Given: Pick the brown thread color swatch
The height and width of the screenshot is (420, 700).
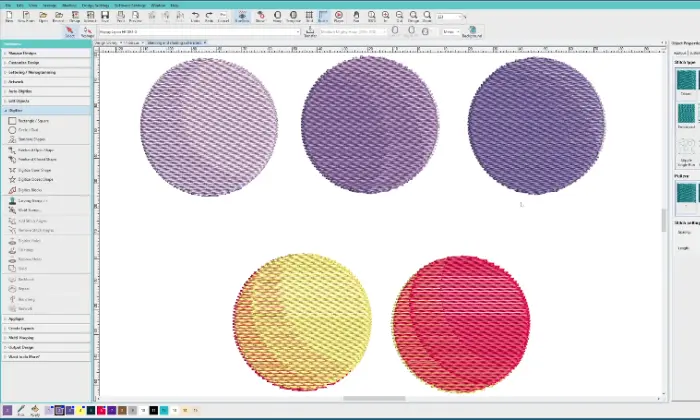Looking at the screenshot, I should tap(122, 410).
